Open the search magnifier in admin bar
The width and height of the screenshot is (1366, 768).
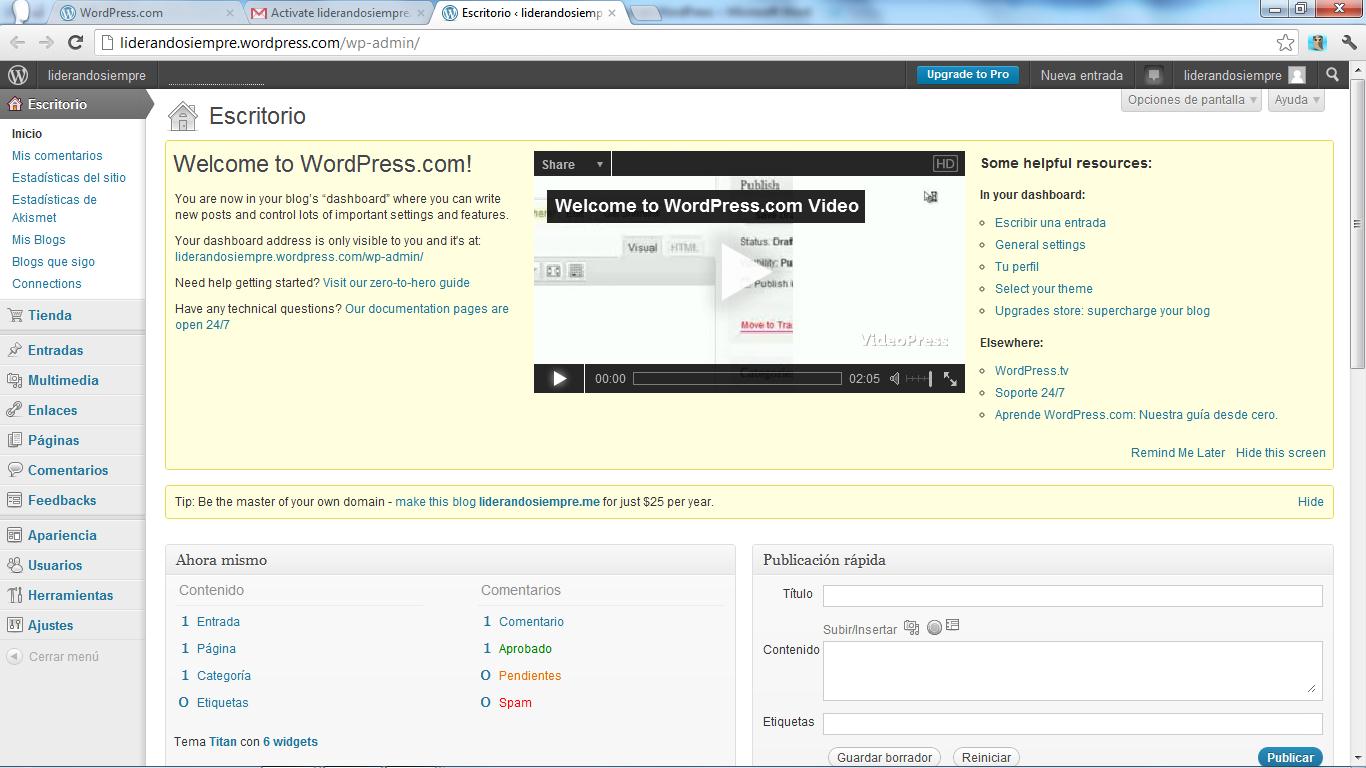click(1332, 75)
